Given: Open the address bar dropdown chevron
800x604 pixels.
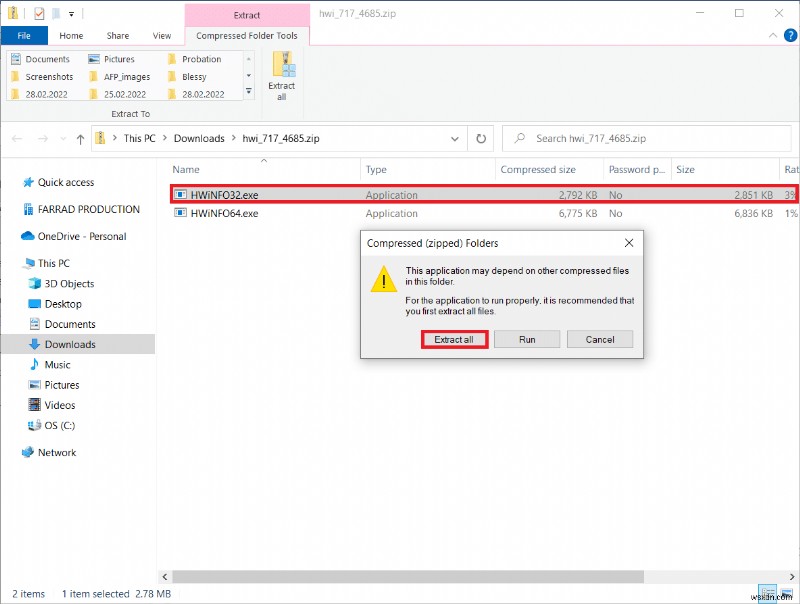Looking at the screenshot, I should click(455, 138).
